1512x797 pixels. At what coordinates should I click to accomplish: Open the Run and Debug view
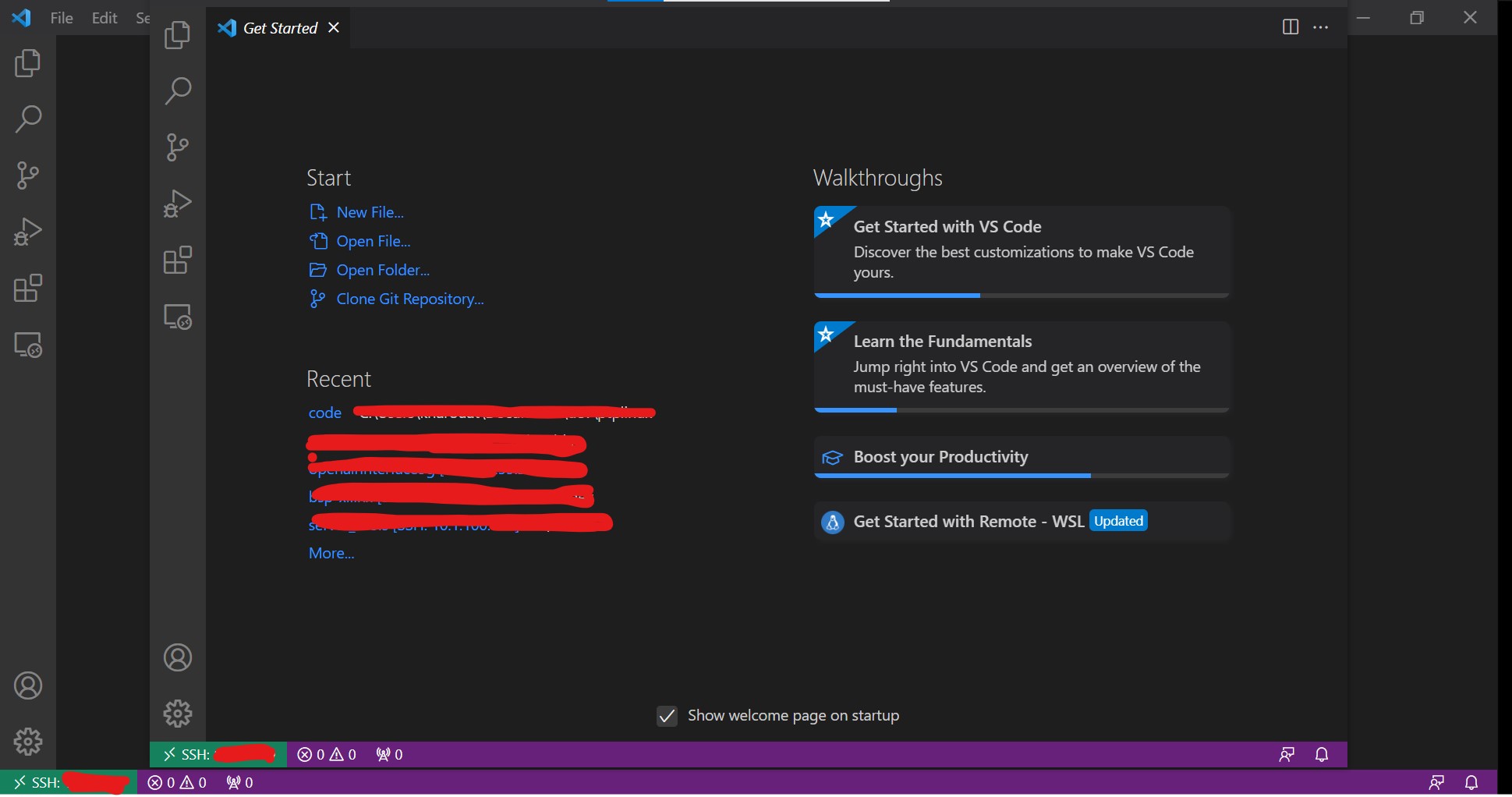(x=177, y=203)
